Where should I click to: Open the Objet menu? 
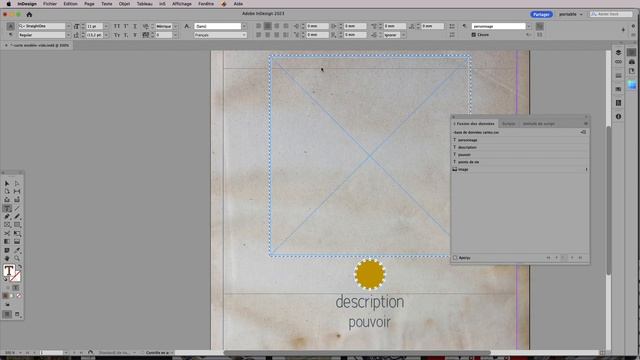[124, 4]
